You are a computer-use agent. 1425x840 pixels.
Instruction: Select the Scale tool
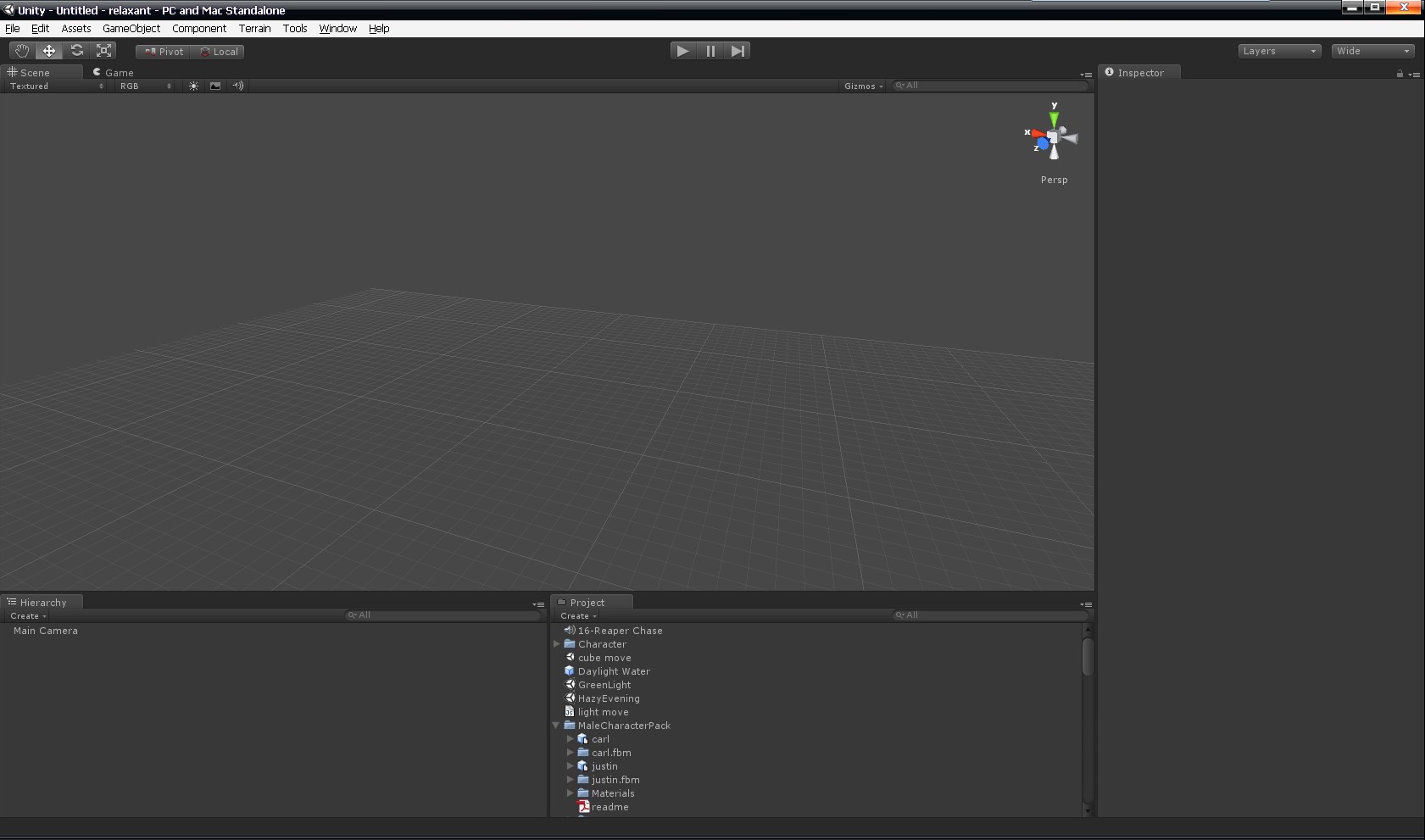[103, 51]
